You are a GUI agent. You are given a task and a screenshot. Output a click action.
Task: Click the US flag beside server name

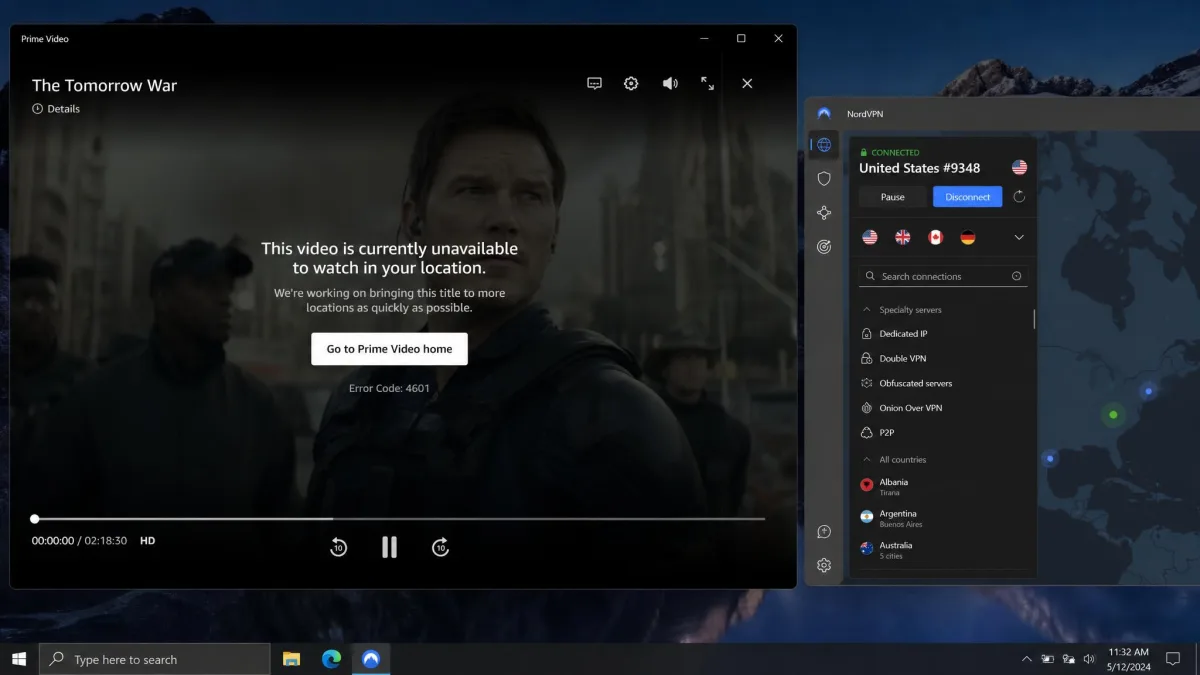tap(1019, 168)
